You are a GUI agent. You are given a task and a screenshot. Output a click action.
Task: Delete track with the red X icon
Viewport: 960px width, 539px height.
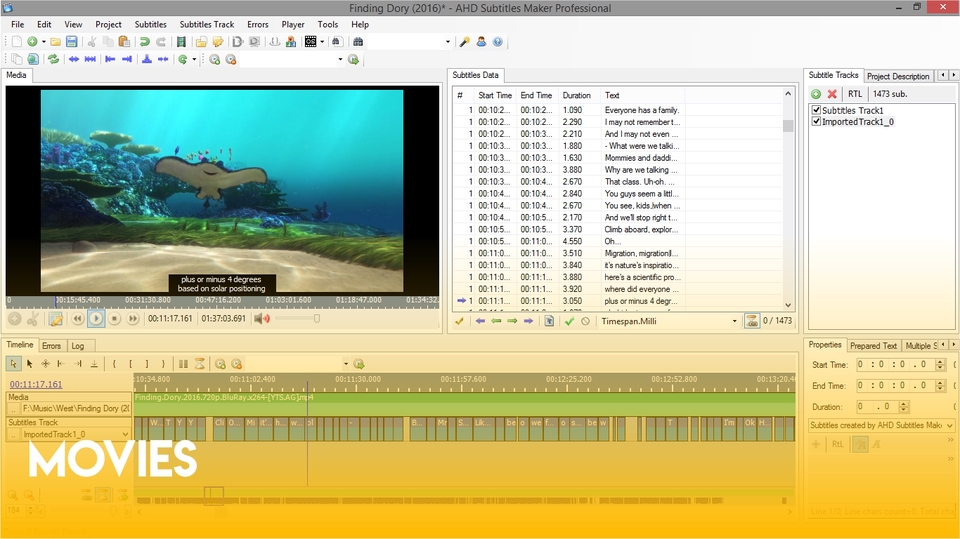[x=832, y=94]
